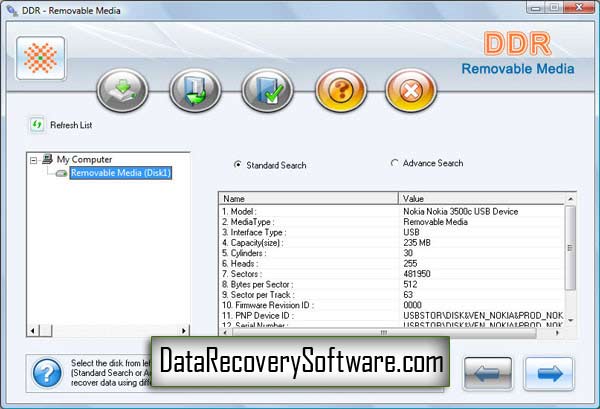Click the removable drive icon beside Disk1
Screen dimensions: 600x409
click(61, 174)
